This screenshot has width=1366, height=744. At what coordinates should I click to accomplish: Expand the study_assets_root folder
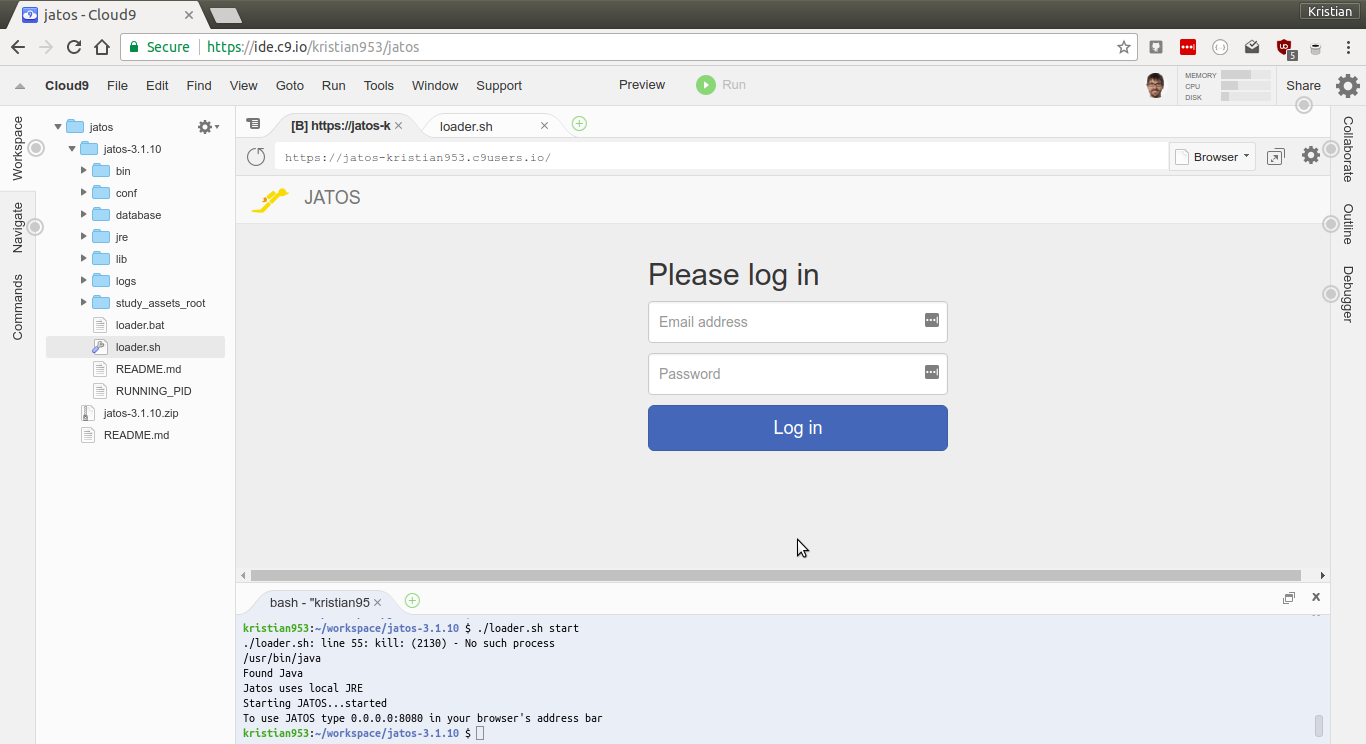tap(84, 303)
